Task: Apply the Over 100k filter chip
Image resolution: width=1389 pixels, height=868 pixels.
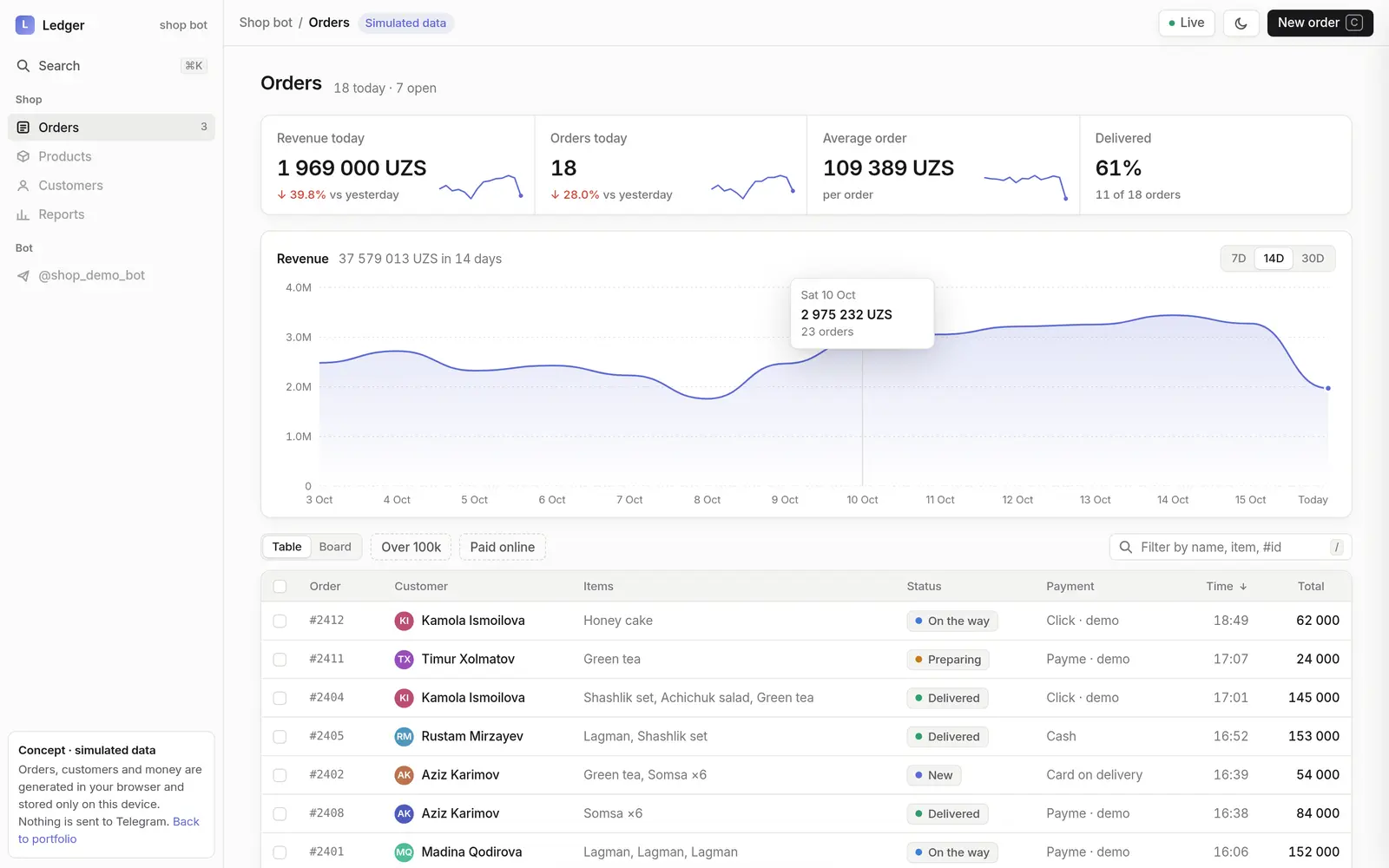Action: [x=411, y=547]
